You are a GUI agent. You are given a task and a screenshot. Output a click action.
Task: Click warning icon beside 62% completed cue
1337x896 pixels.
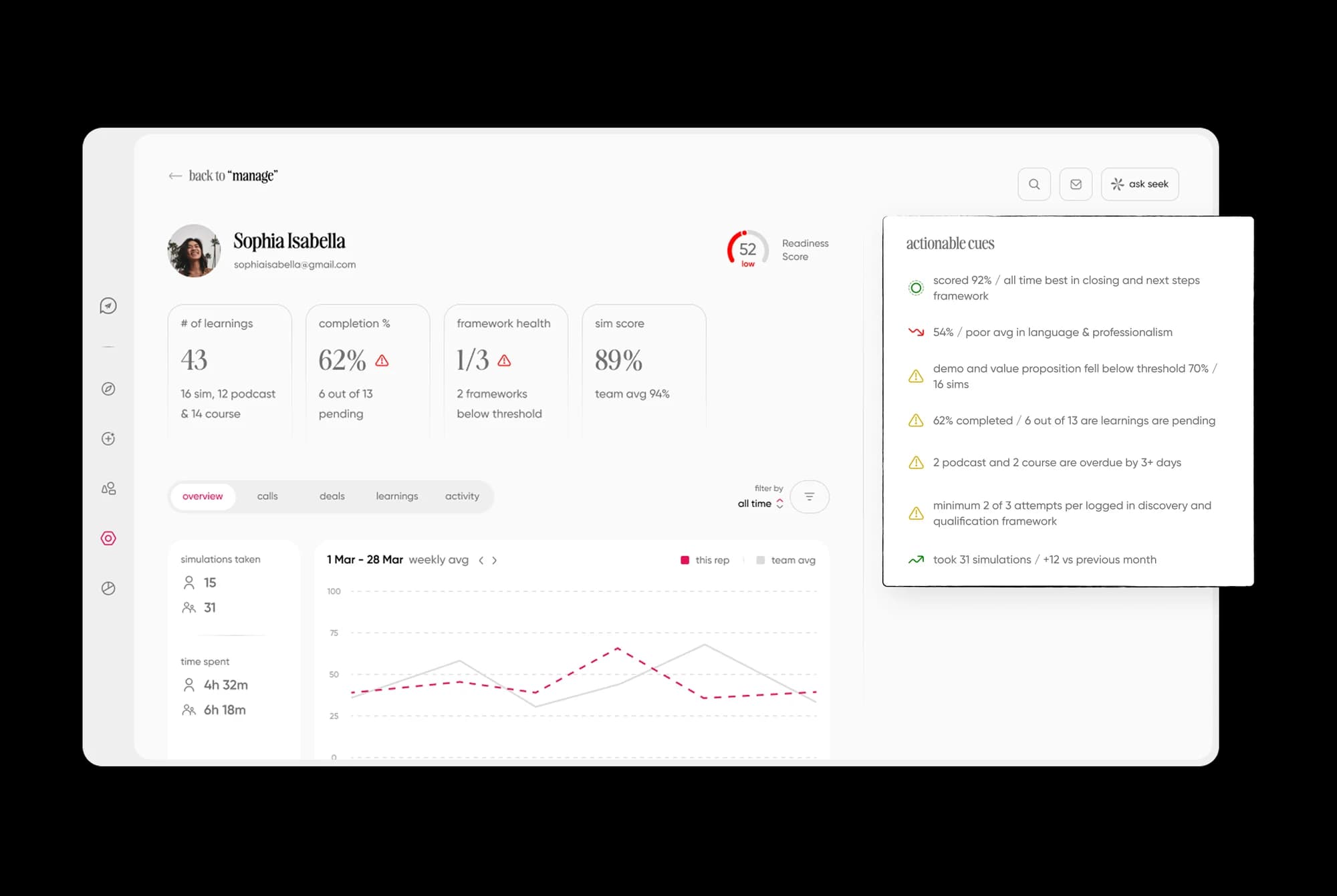[x=917, y=420]
